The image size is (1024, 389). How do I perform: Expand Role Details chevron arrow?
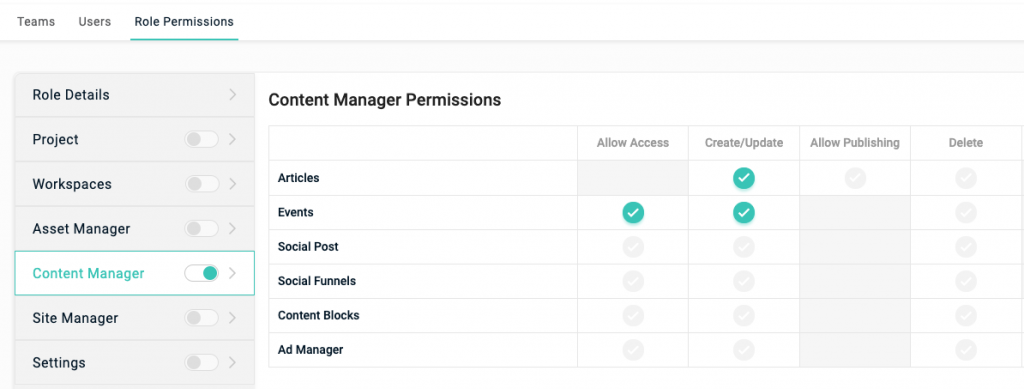tap(232, 95)
